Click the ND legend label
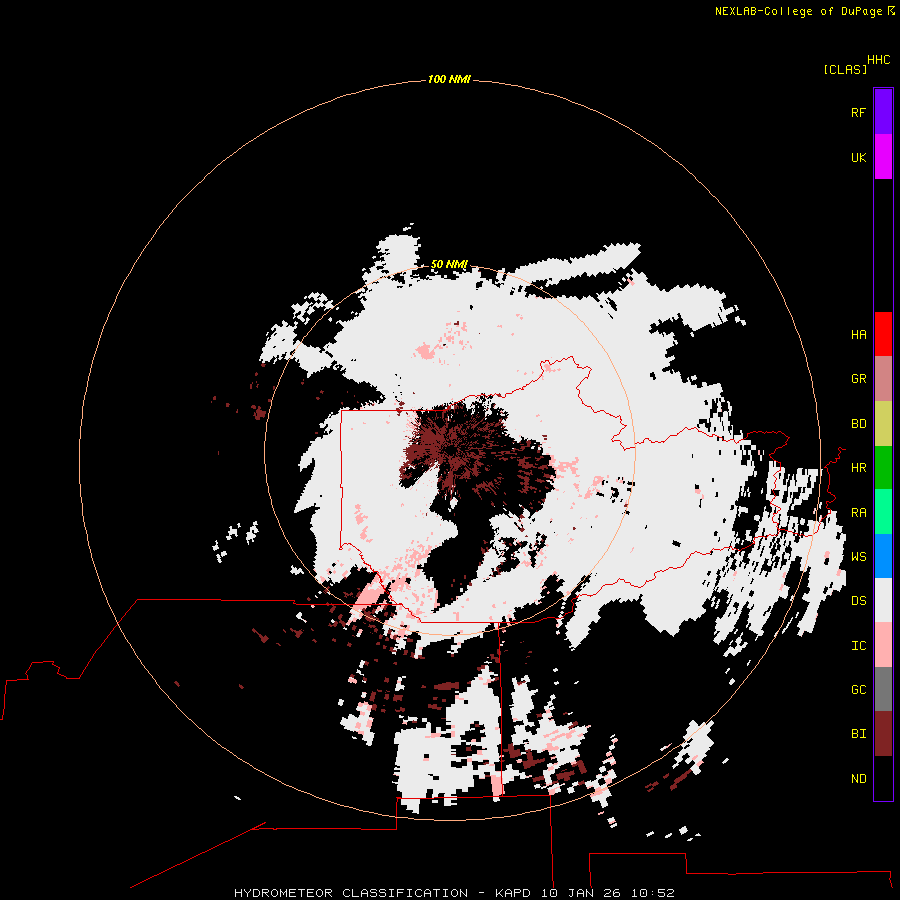900x900 pixels. click(858, 779)
